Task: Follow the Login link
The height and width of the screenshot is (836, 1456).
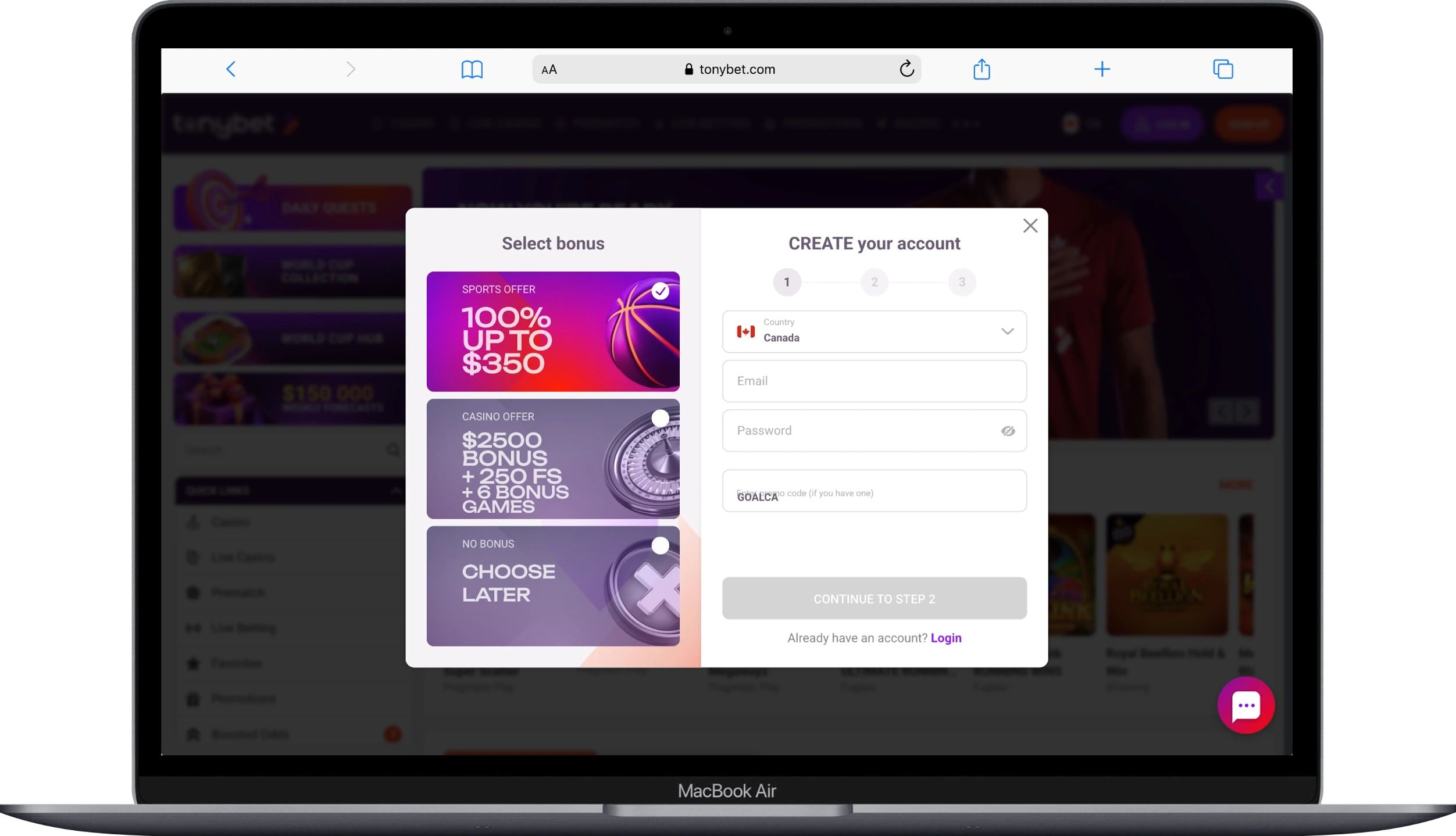Action: coord(945,638)
